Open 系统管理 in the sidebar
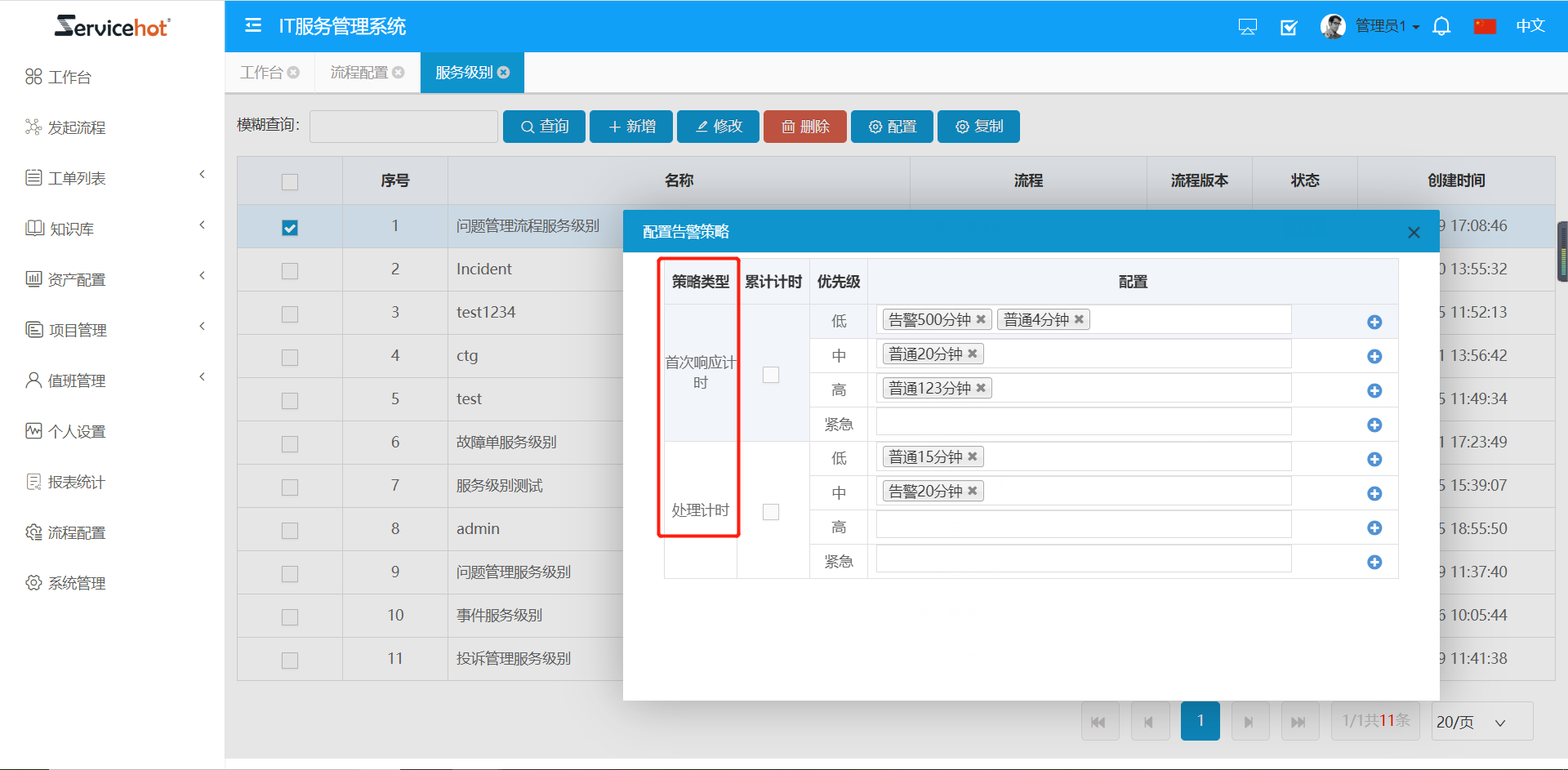Screen dimensions: 1568x770 click(x=77, y=583)
